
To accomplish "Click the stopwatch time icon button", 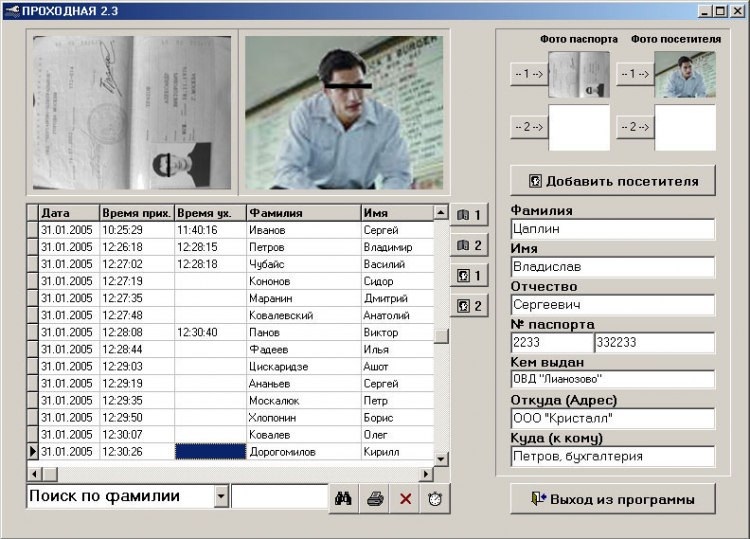I will tap(435, 499).
